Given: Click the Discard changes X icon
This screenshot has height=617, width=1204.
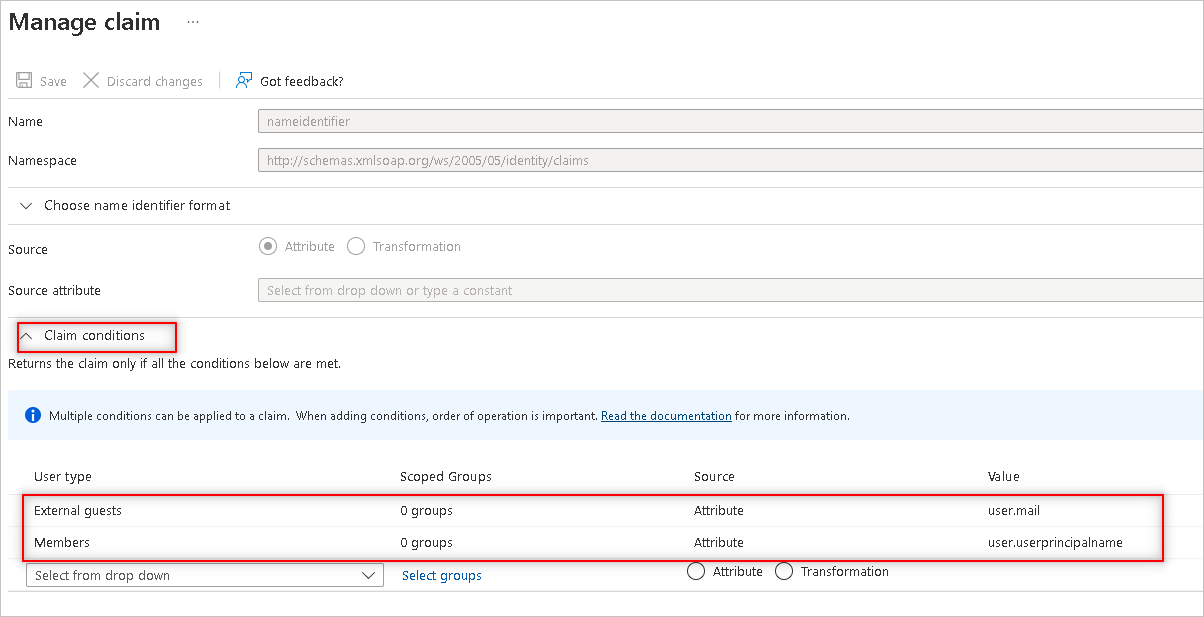Looking at the screenshot, I should pos(91,81).
